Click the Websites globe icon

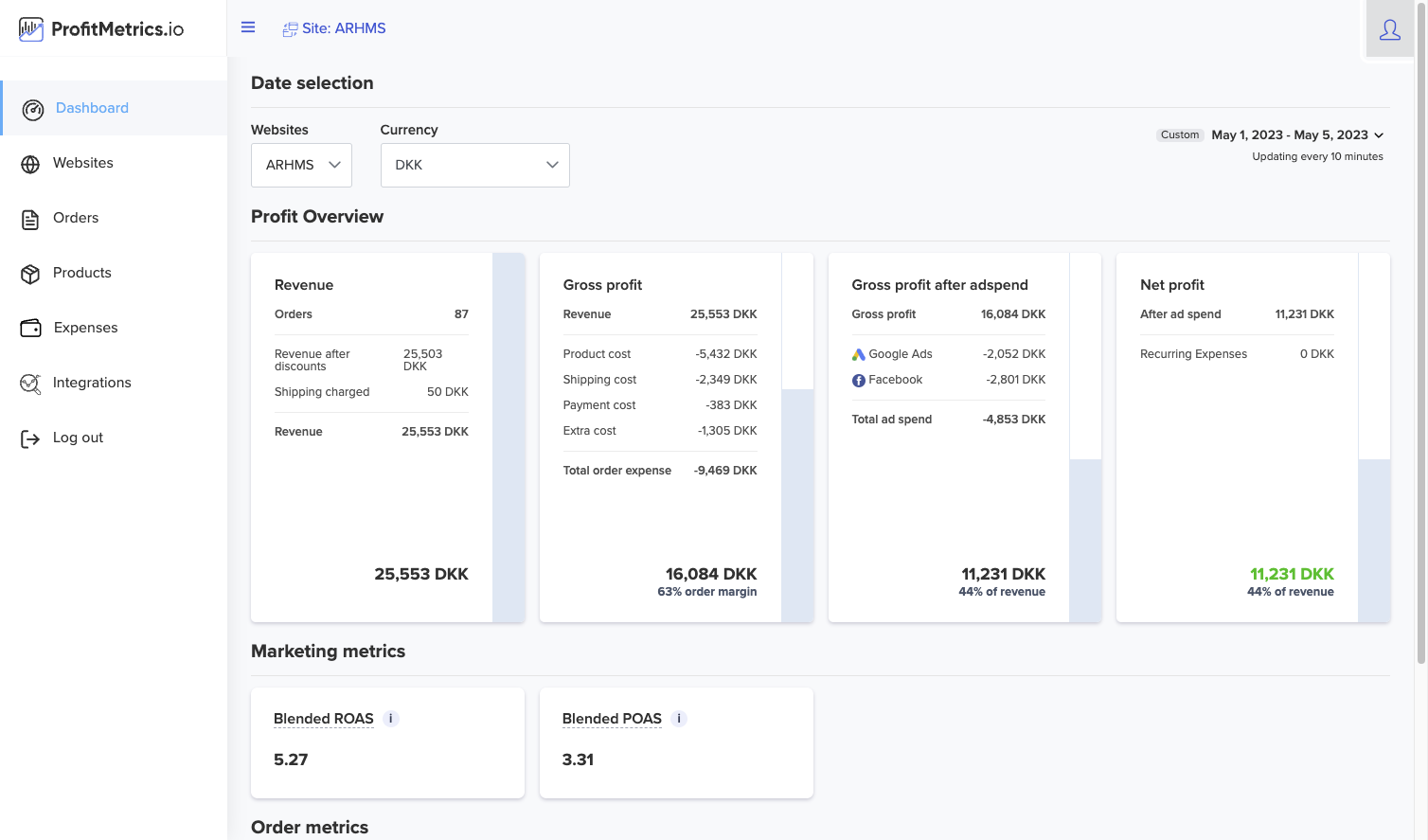point(30,165)
